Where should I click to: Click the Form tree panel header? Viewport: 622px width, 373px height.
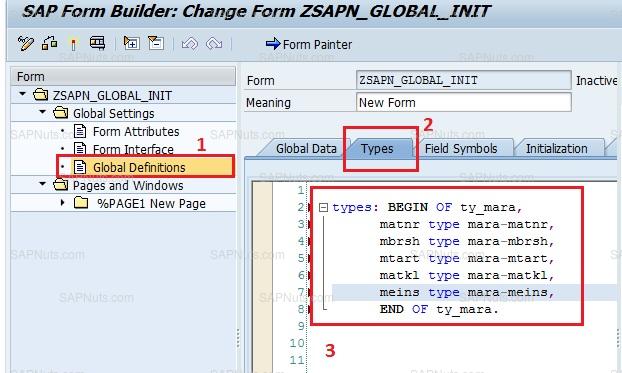coord(123,76)
